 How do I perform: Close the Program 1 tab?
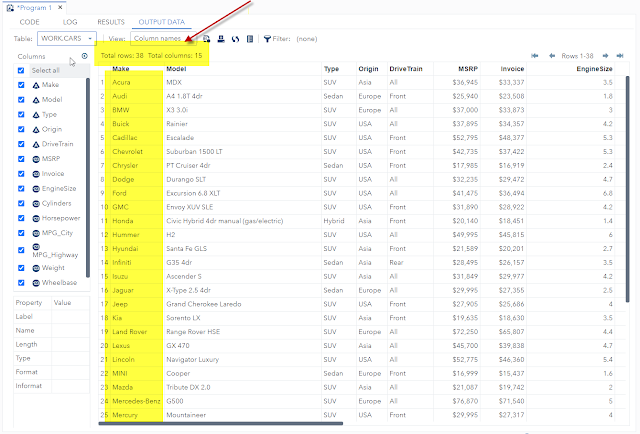click(x=60, y=7)
